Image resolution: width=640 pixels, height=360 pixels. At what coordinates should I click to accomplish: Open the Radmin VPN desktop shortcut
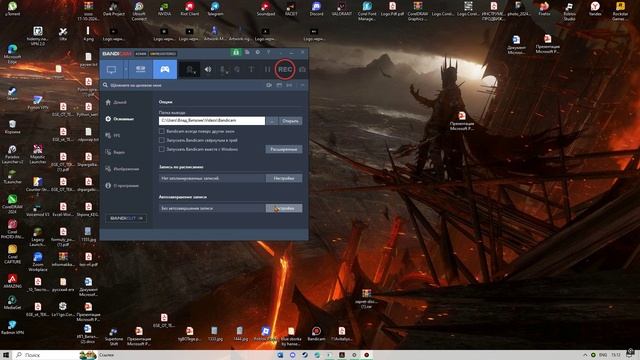[12, 327]
